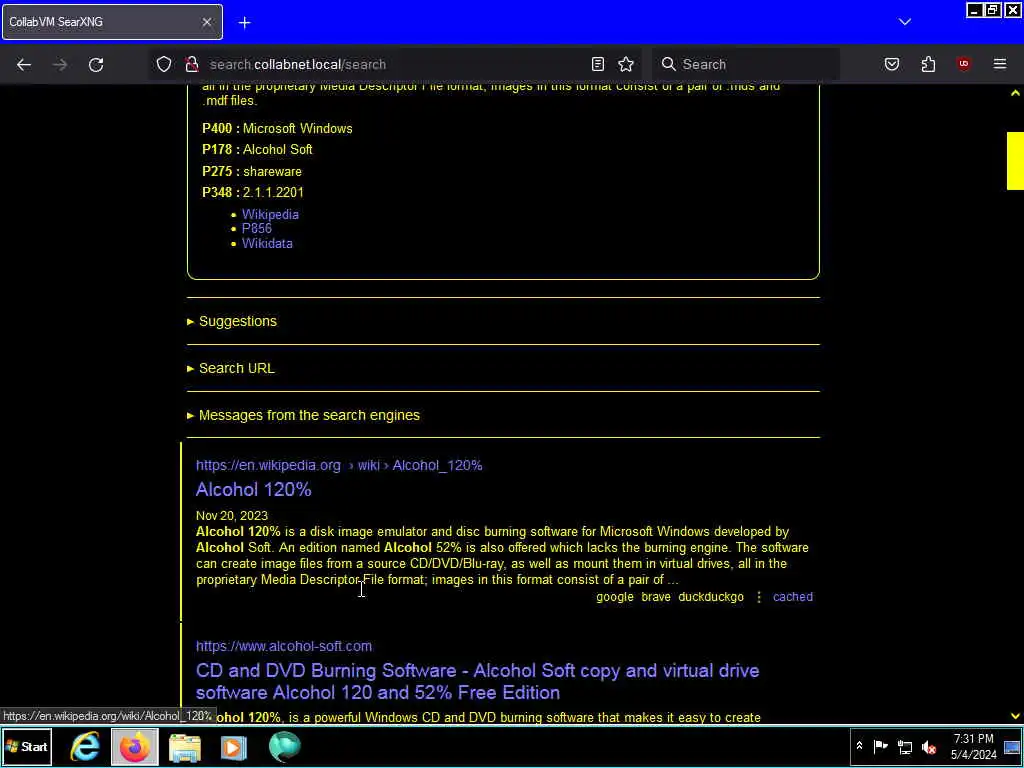Open the result's three-dot options

(x=759, y=597)
